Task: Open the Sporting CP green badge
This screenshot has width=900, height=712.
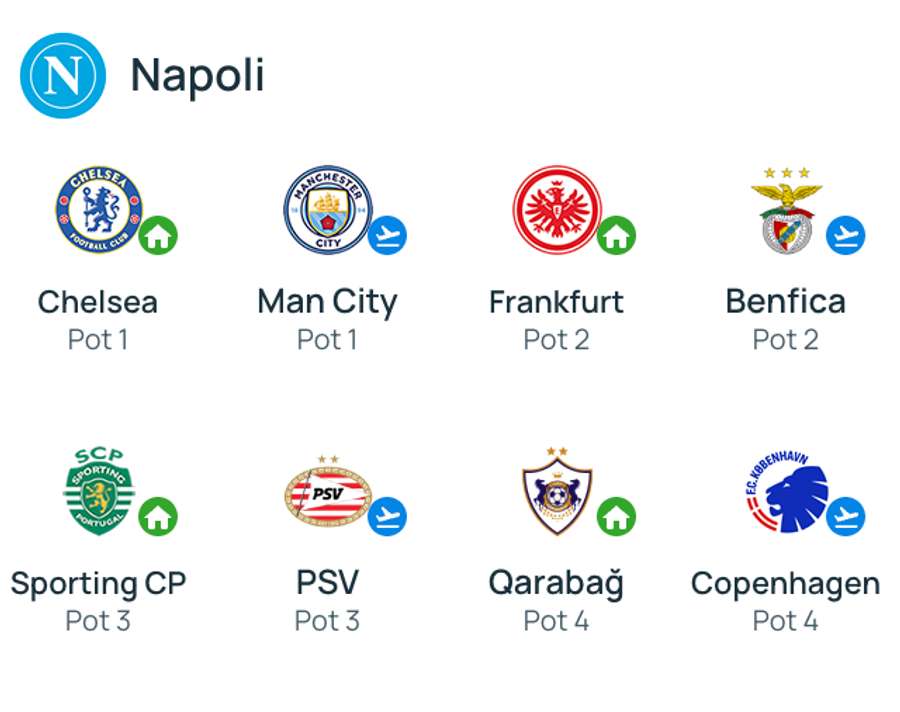Action: [x=99, y=492]
